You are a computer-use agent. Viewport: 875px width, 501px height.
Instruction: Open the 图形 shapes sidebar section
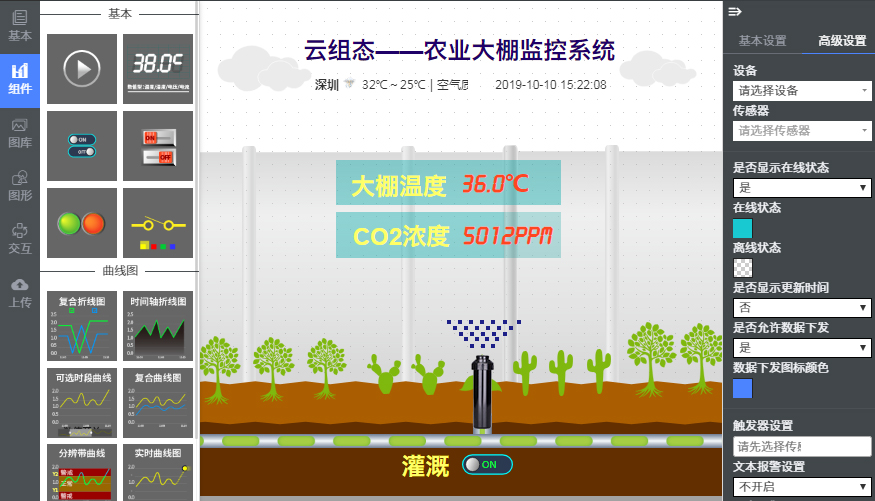click(20, 185)
